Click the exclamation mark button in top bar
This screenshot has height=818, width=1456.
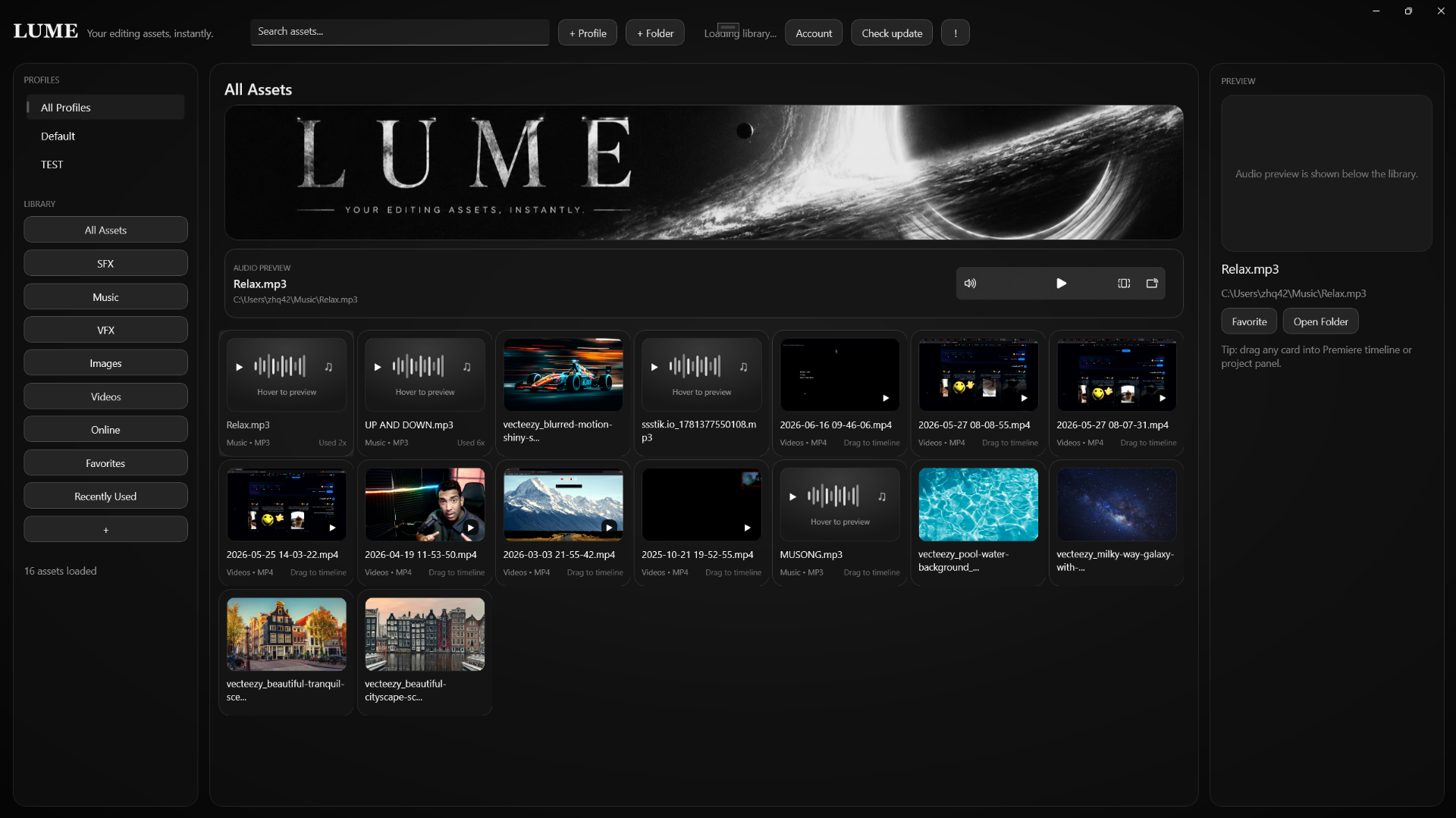(x=955, y=33)
